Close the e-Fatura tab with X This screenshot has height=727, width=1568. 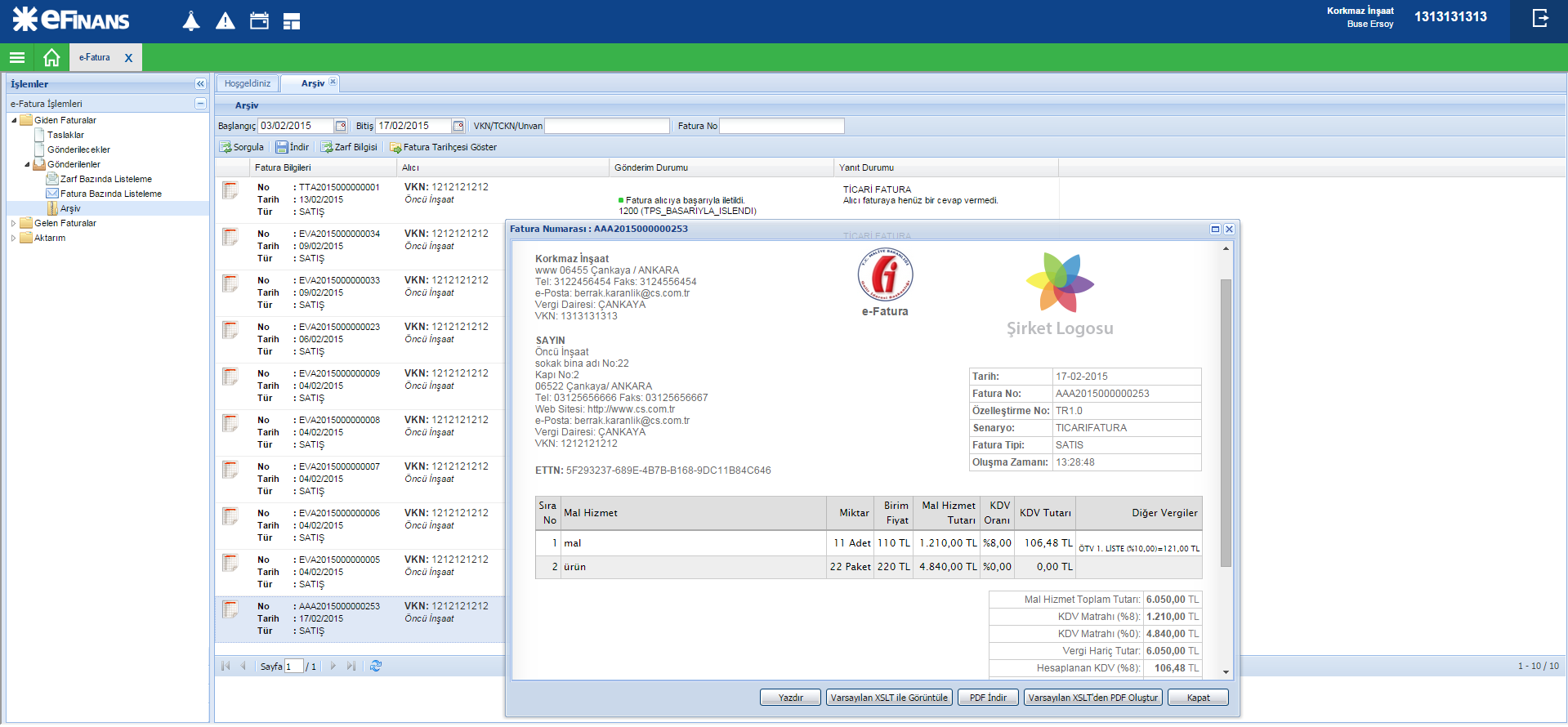click(128, 58)
